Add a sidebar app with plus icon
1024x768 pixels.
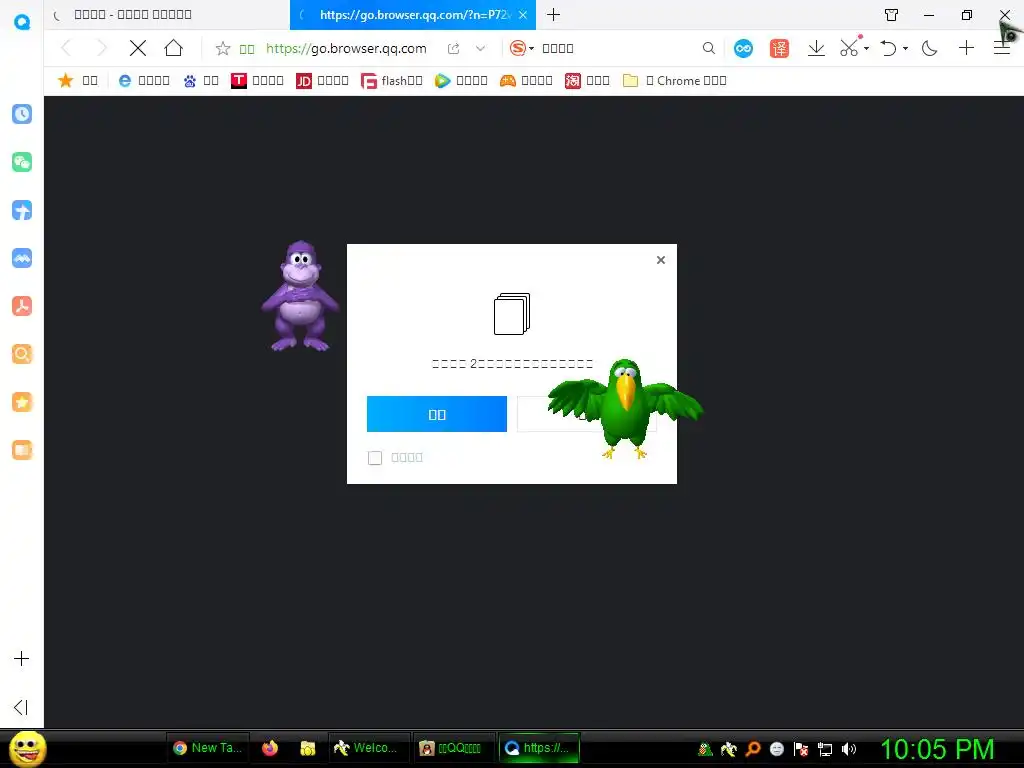[22, 658]
